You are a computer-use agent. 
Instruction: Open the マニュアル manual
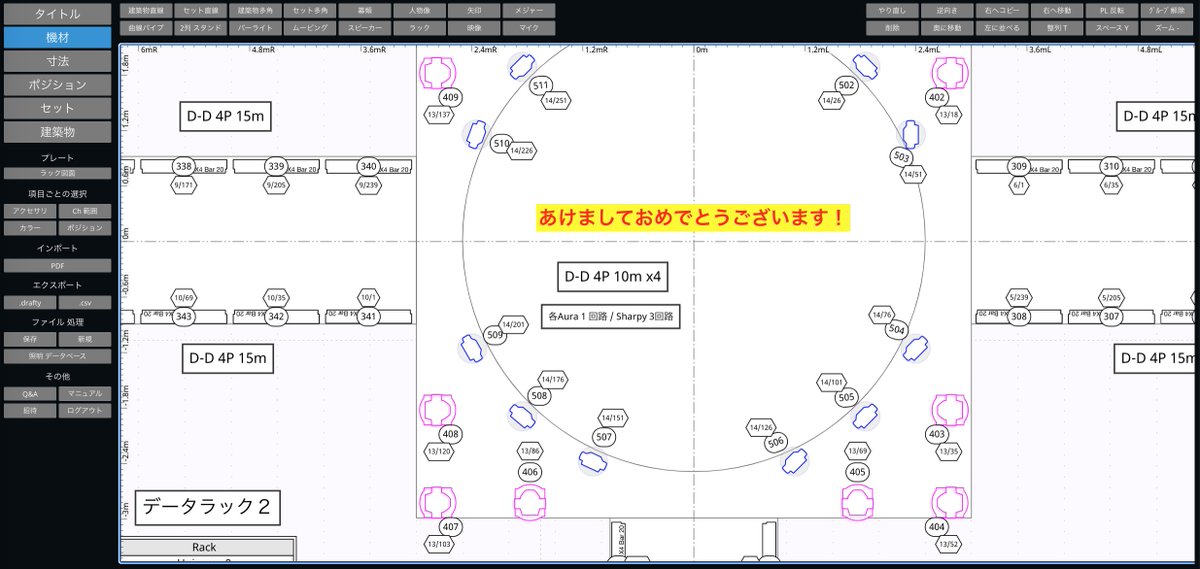(x=85, y=394)
